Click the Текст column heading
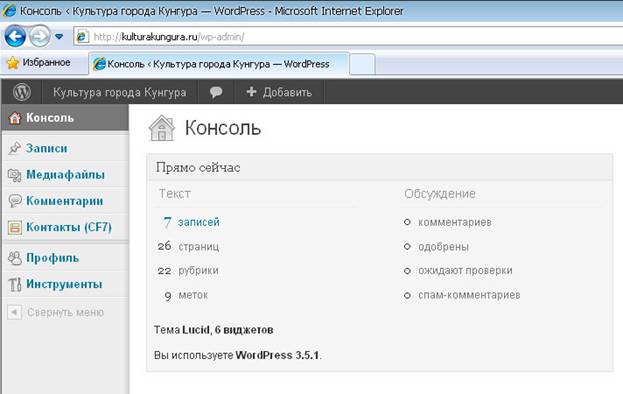The width and height of the screenshot is (623, 394). pyautogui.click(x=175, y=193)
